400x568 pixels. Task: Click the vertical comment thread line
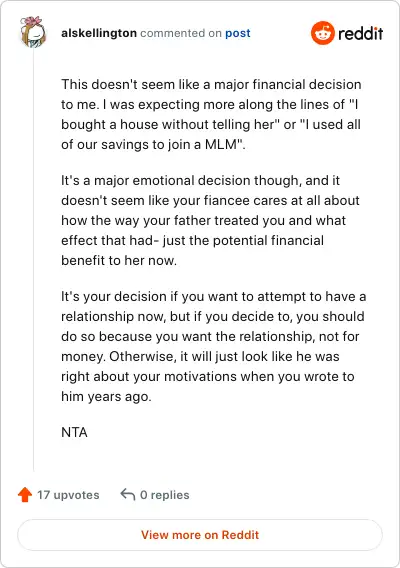click(34, 259)
